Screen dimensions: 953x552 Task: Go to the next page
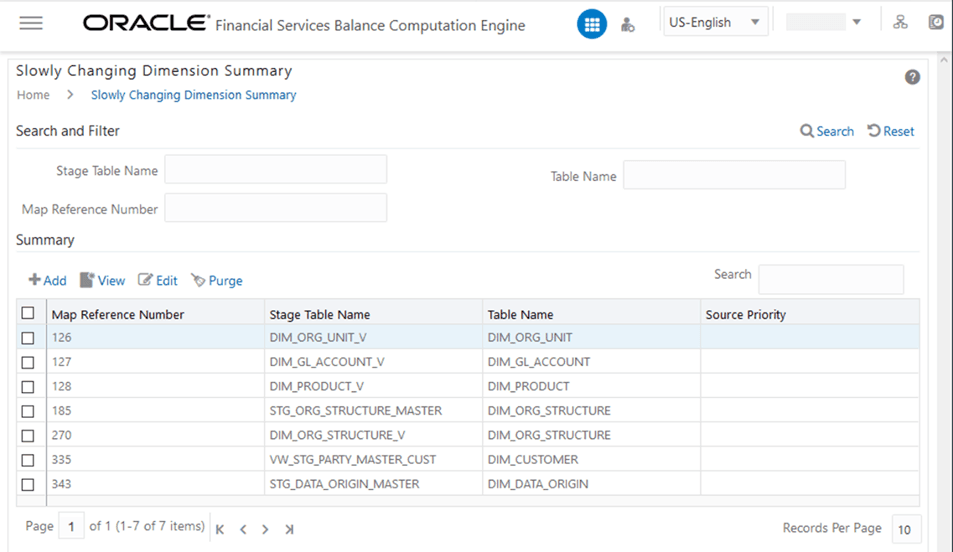click(265, 530)
